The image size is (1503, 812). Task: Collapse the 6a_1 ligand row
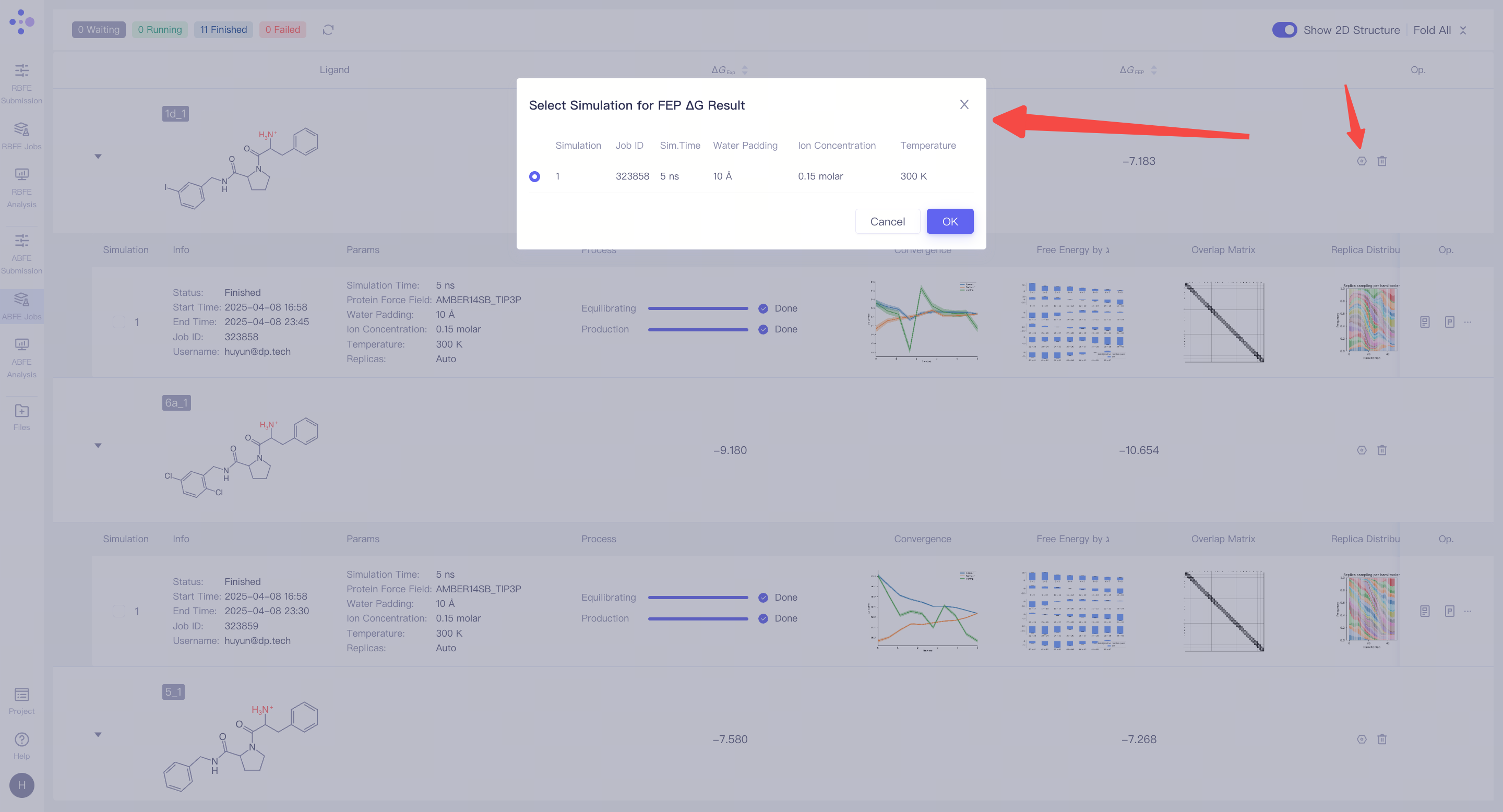click(x=98, y=446)
